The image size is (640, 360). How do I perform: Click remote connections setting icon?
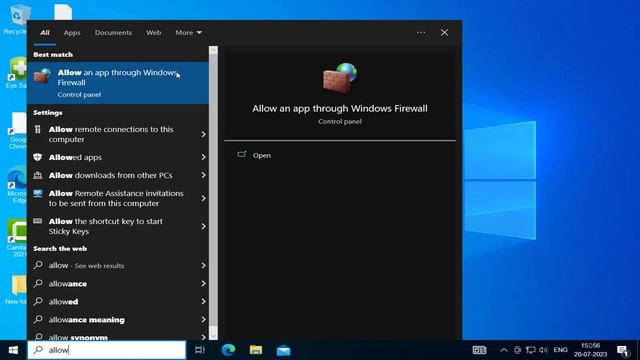[38, 129]
